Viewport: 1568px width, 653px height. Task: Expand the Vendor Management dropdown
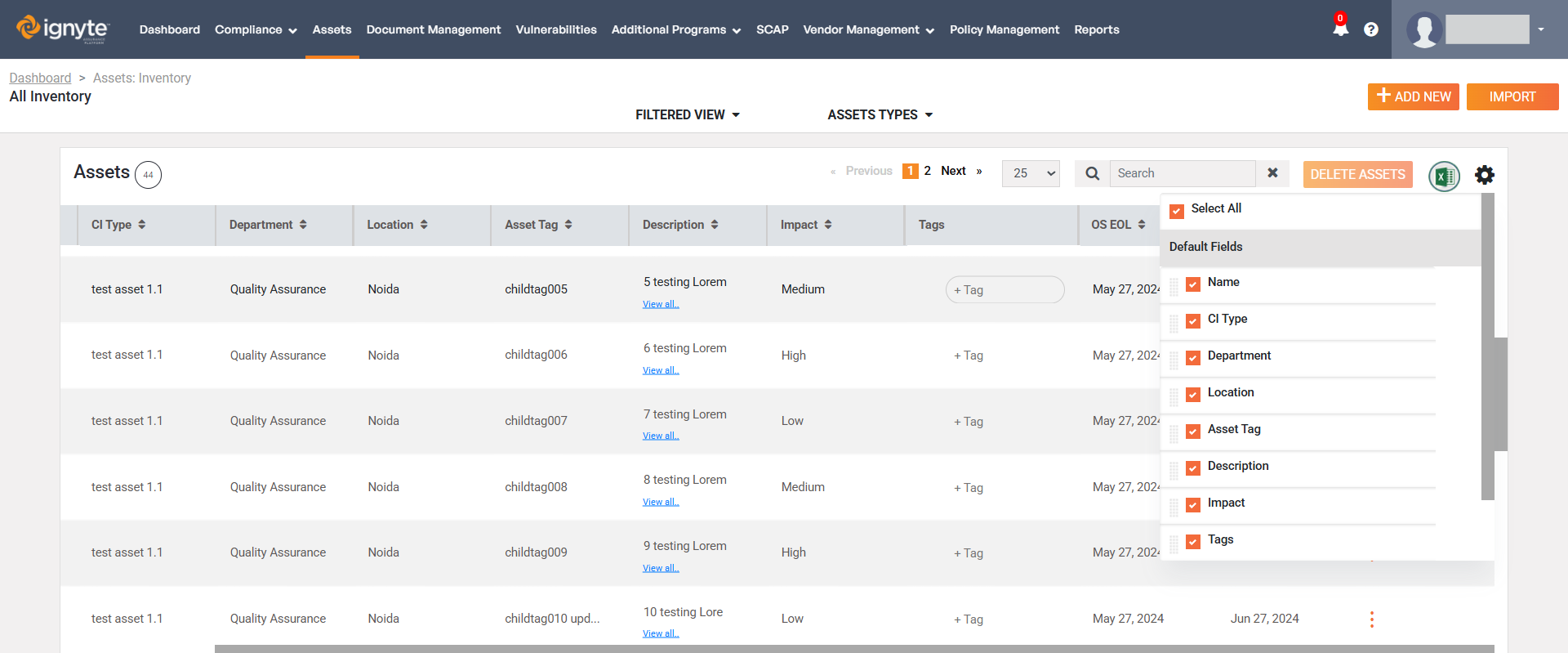[868, 29]
